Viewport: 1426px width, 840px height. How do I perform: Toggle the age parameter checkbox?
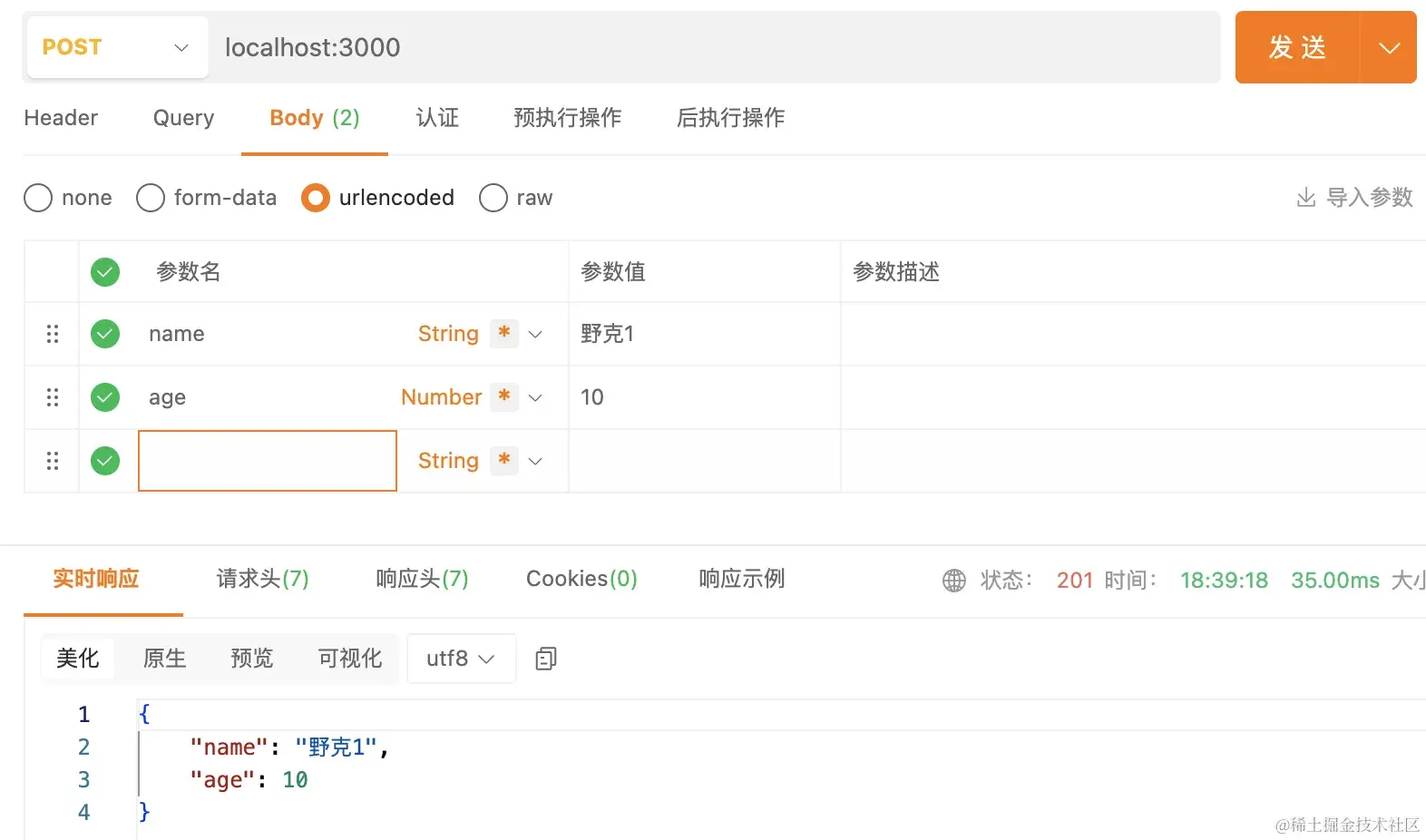(x=105, y=397)
